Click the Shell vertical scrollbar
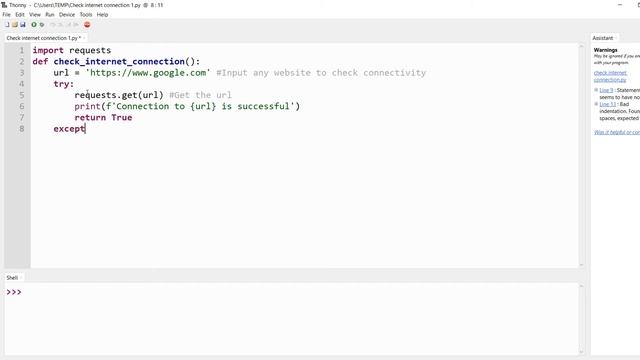 (x=581, y=319)
